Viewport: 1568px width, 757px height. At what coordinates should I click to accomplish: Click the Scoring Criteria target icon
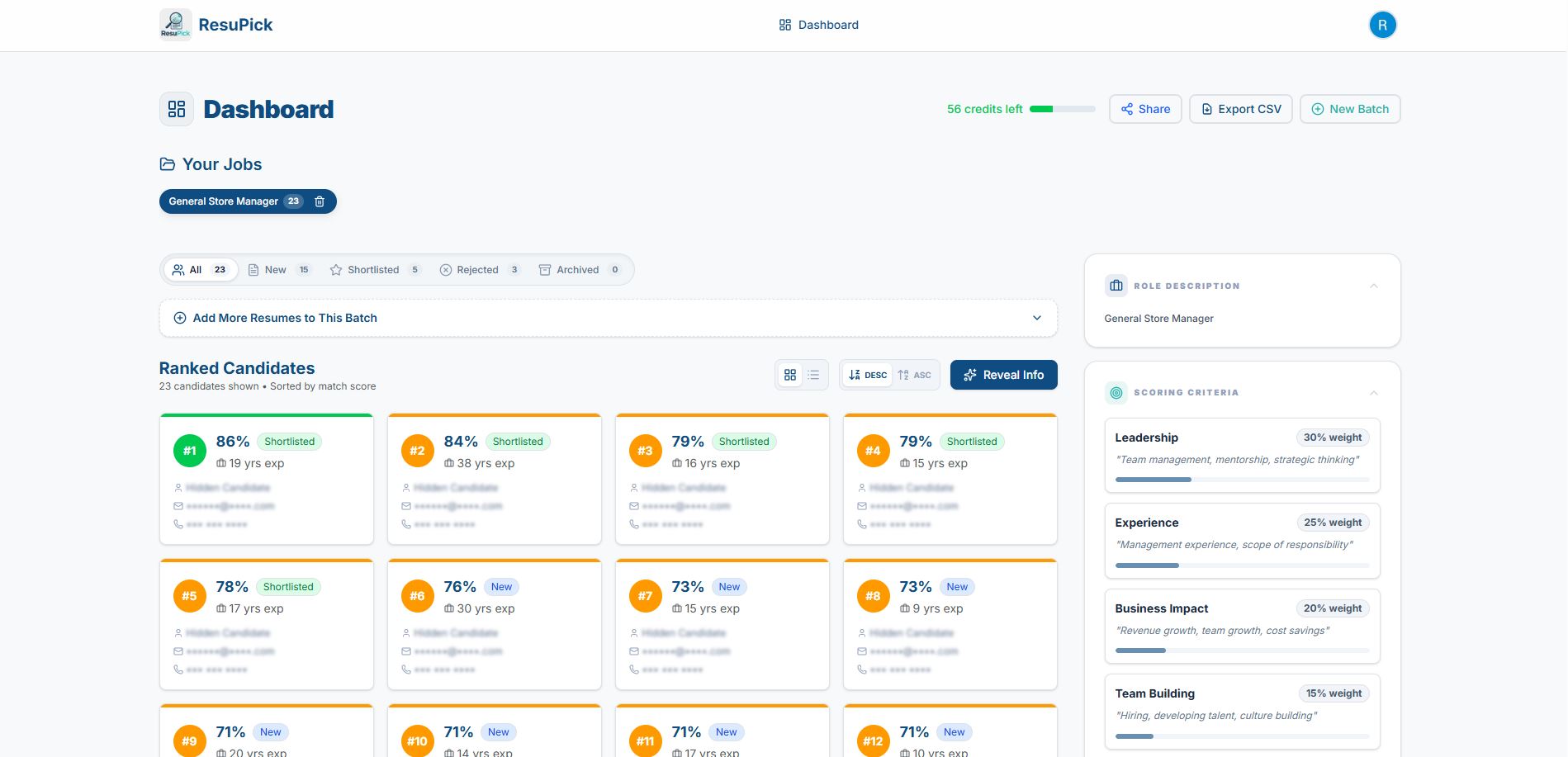1116,393
